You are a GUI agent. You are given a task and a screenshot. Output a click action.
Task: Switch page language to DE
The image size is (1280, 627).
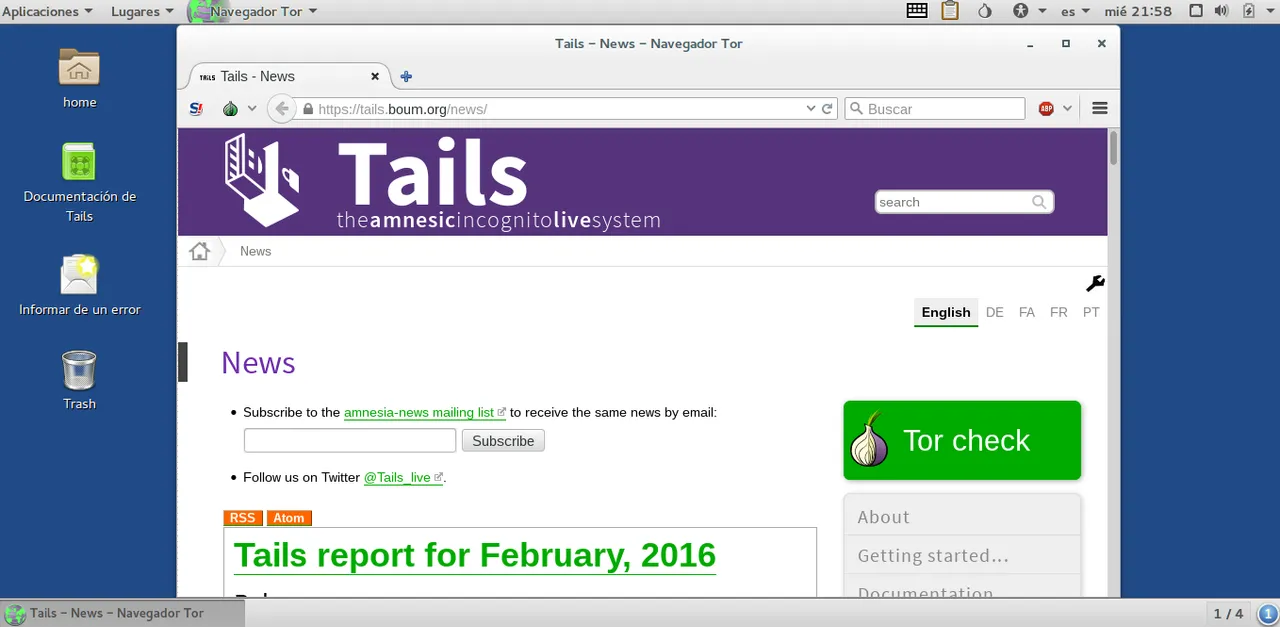coord(994,312)
